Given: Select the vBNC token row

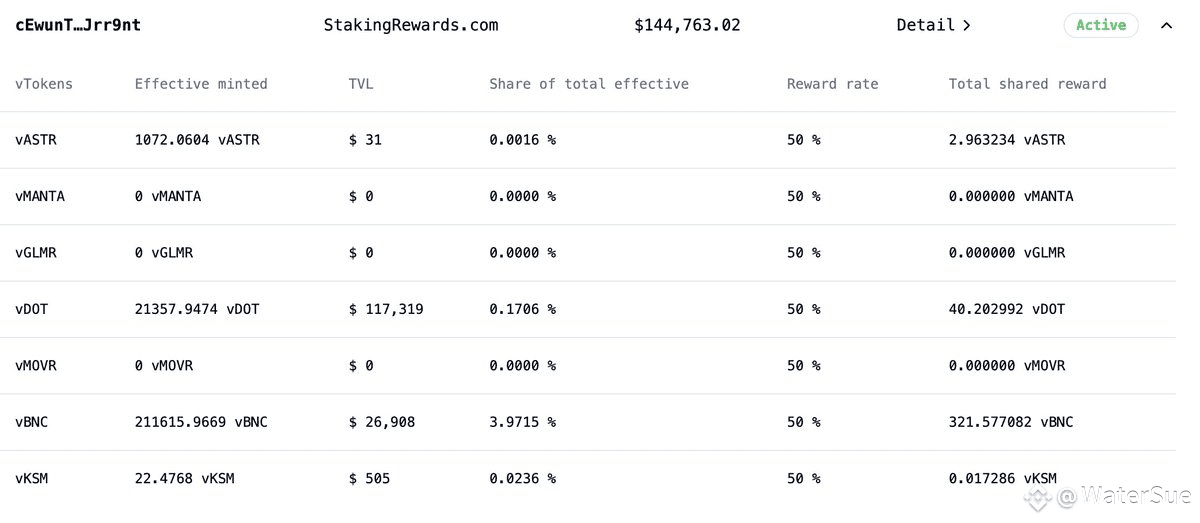Looking at the screenshot, I should pos(32,422).
